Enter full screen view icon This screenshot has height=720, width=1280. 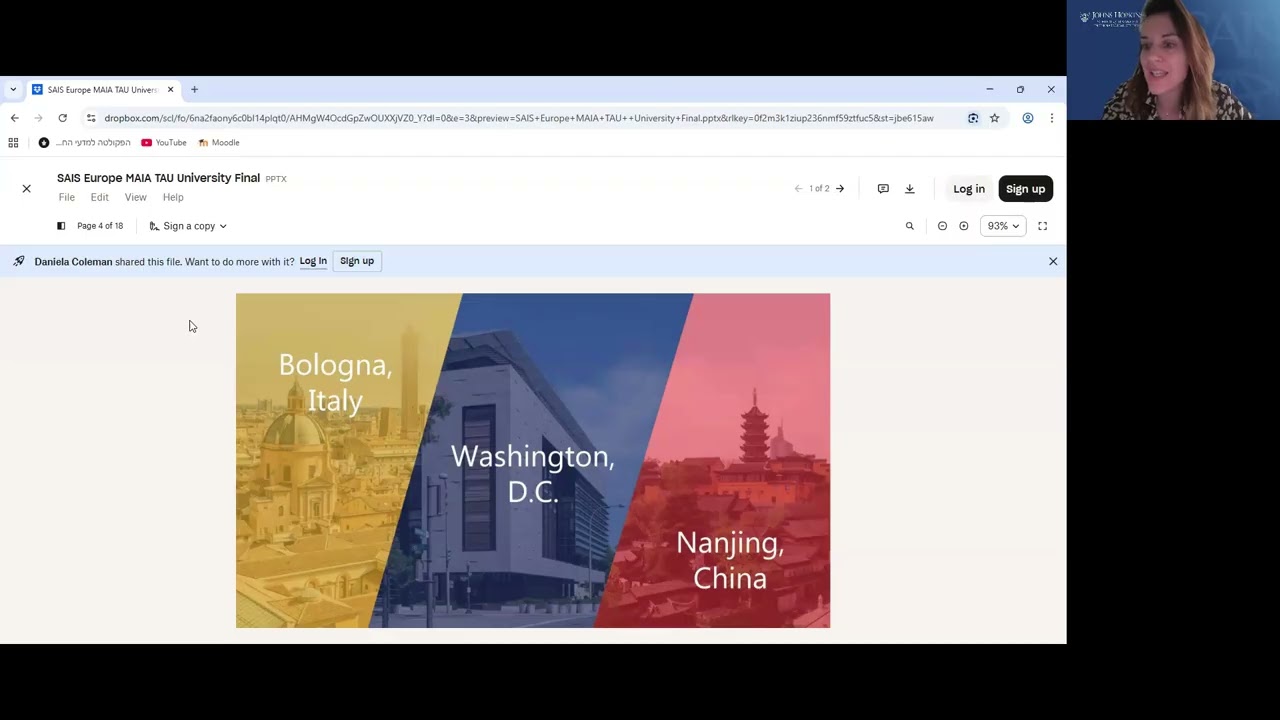pos(1042,226)
